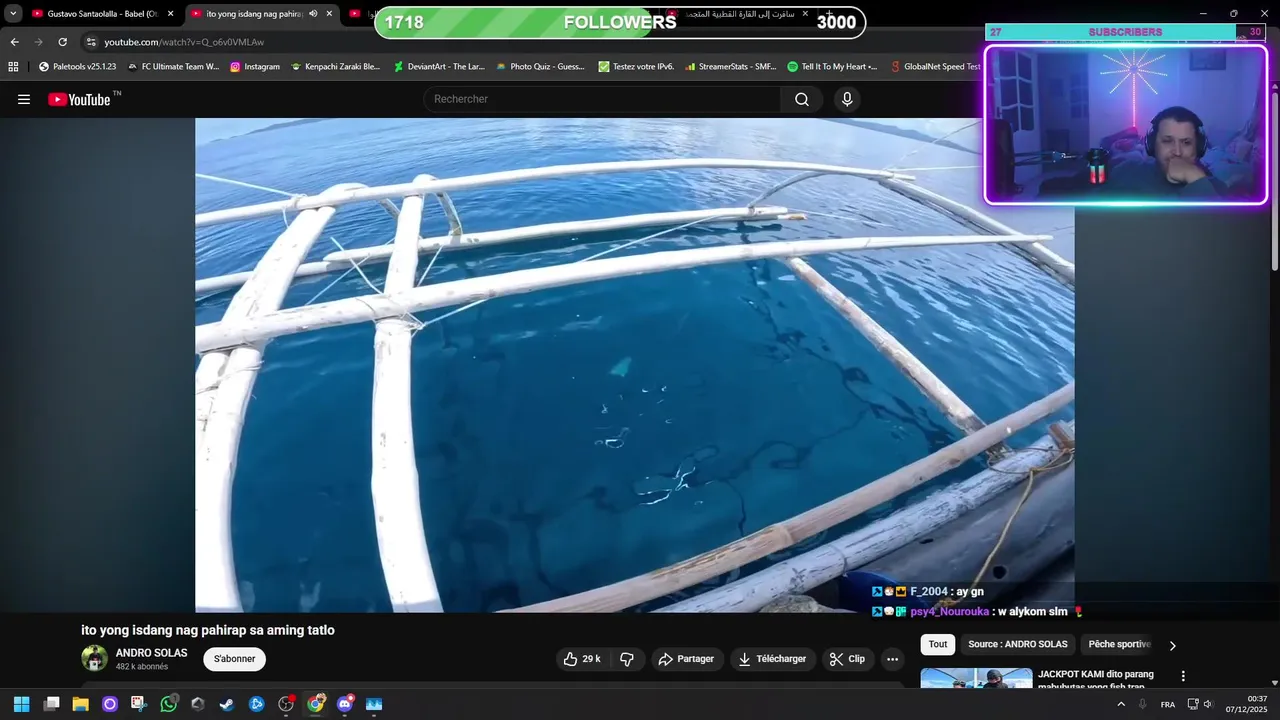Image resolution: width=1280 pixels, height=720 pixels.
Task: Click the search magnifier button
Action: 802,99
